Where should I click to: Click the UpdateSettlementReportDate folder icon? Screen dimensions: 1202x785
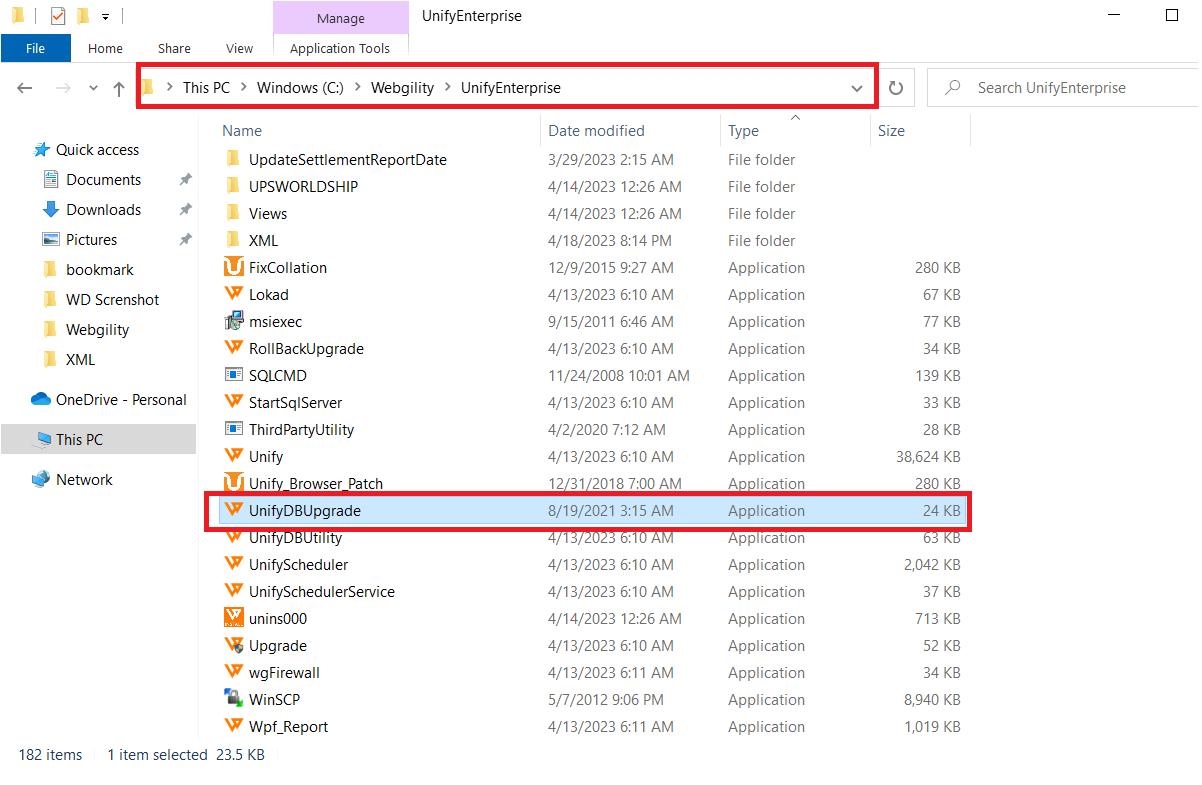click(x=233, y=159)
